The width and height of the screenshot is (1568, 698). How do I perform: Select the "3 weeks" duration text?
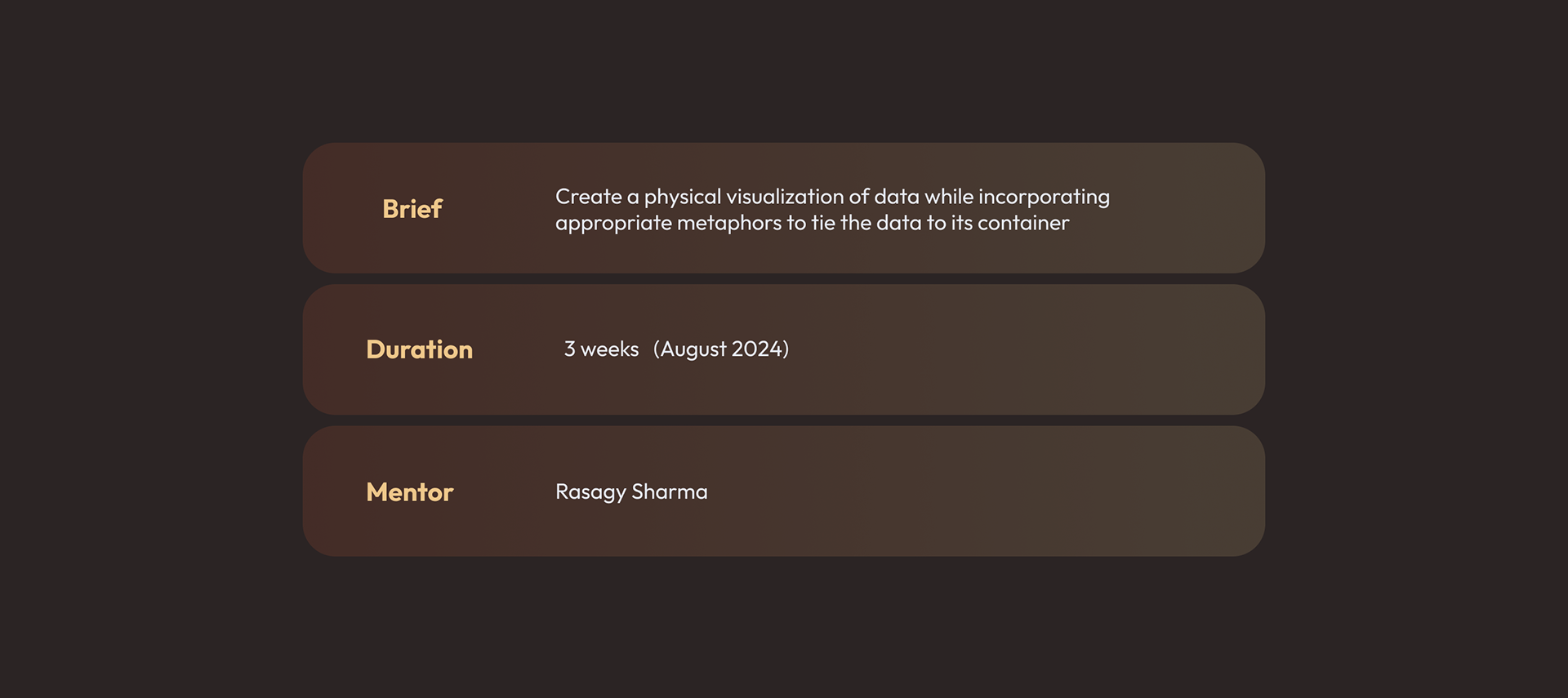pos(601,349)
